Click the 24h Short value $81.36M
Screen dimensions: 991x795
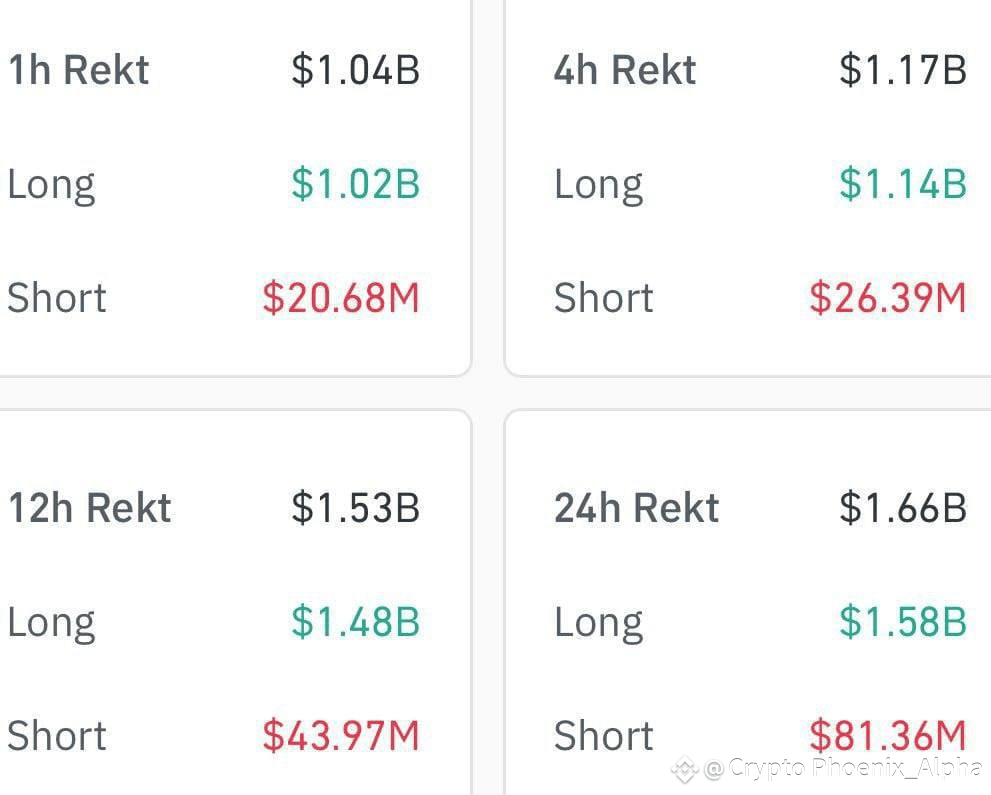pyautogui.click(x=888, y=736)
